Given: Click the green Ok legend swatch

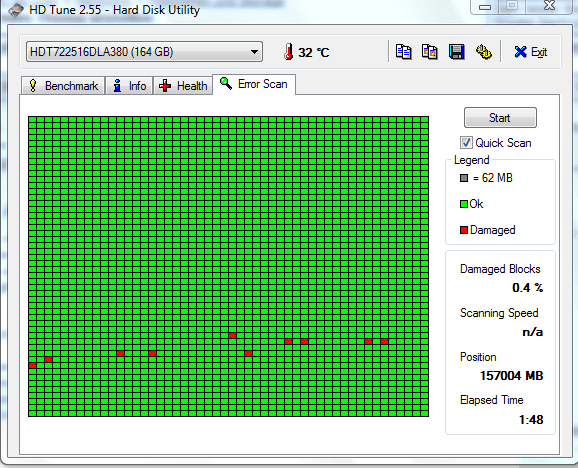Looking at the screenshot, I should click(464, 204).
